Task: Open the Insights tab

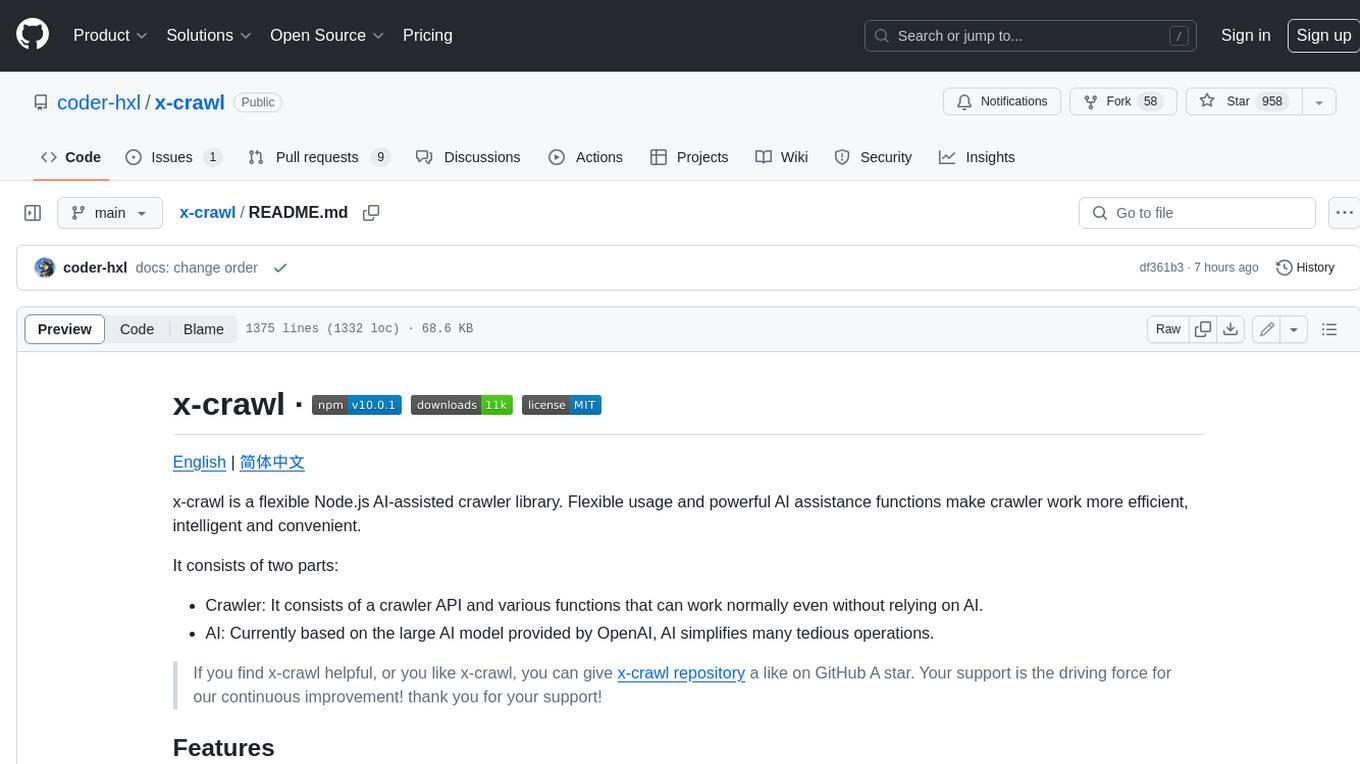Action: [x=977, y=157]
